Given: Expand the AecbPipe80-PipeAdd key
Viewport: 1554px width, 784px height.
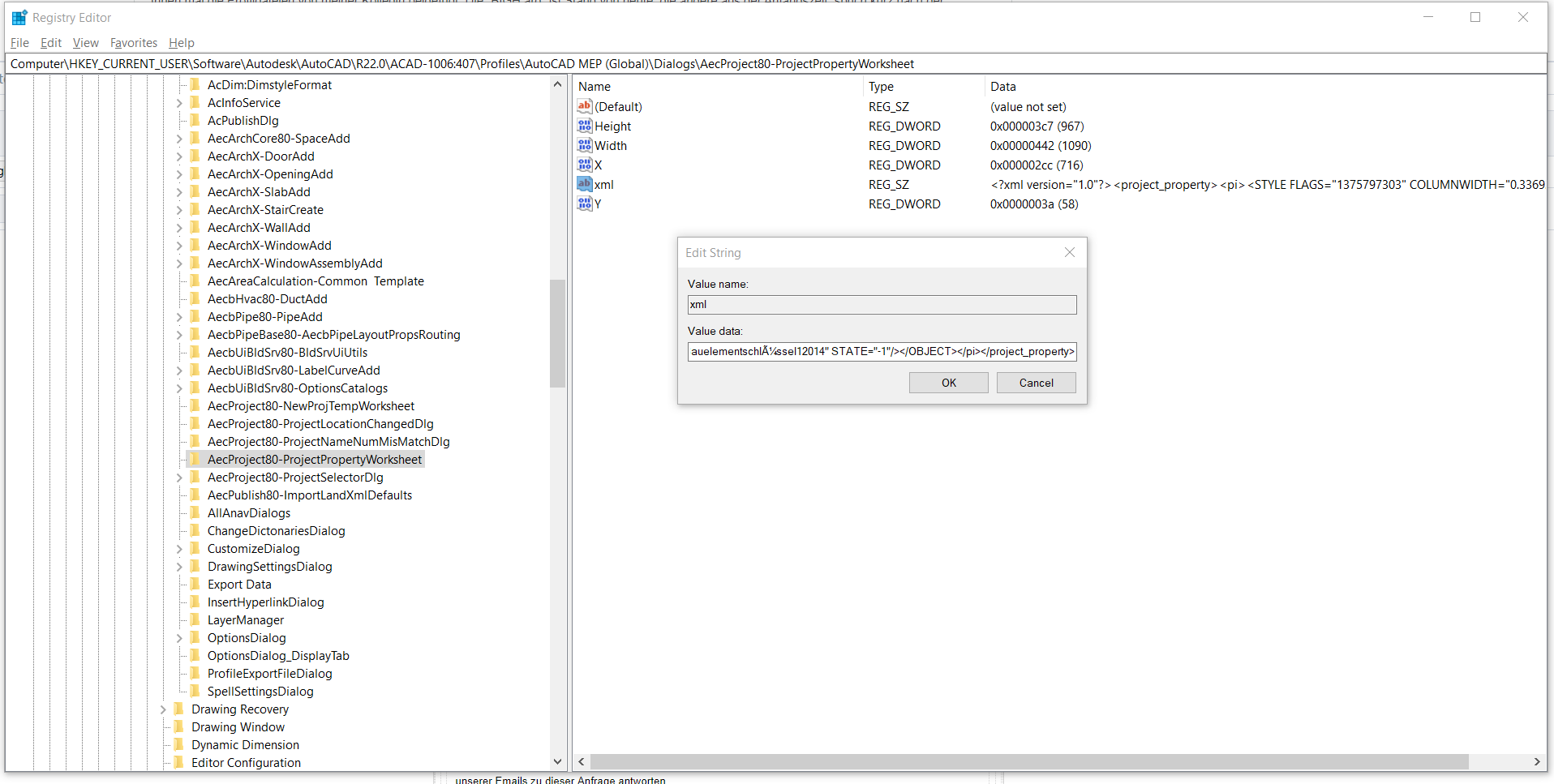Looking at the screenshot, I should 179,316.
